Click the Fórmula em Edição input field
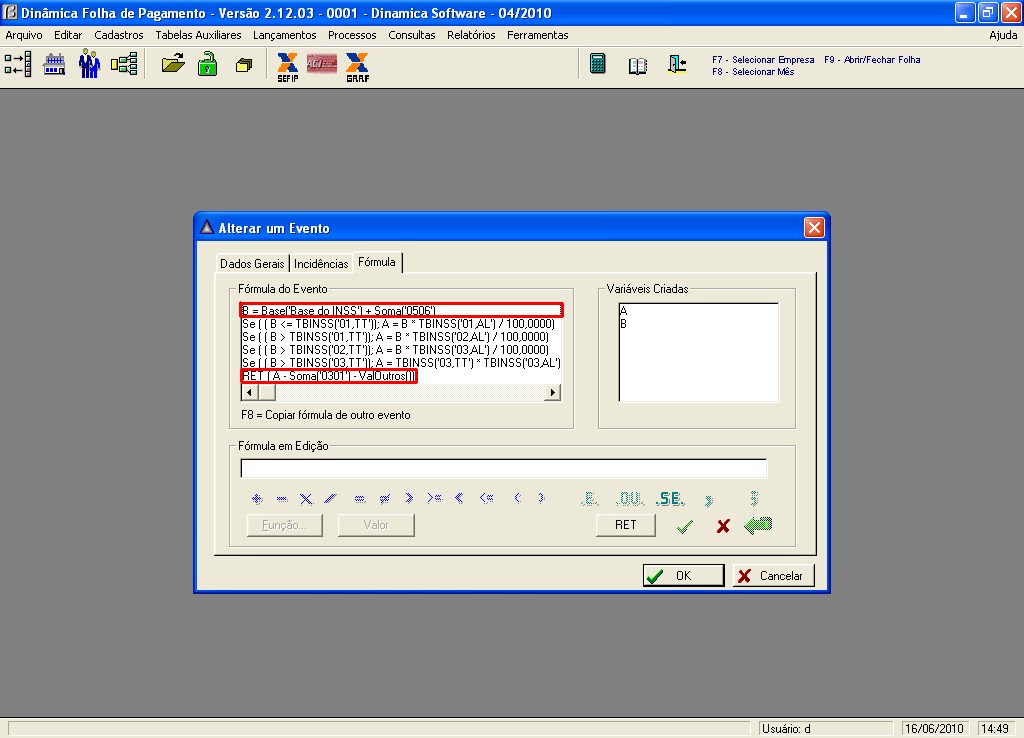 point(503,468)
